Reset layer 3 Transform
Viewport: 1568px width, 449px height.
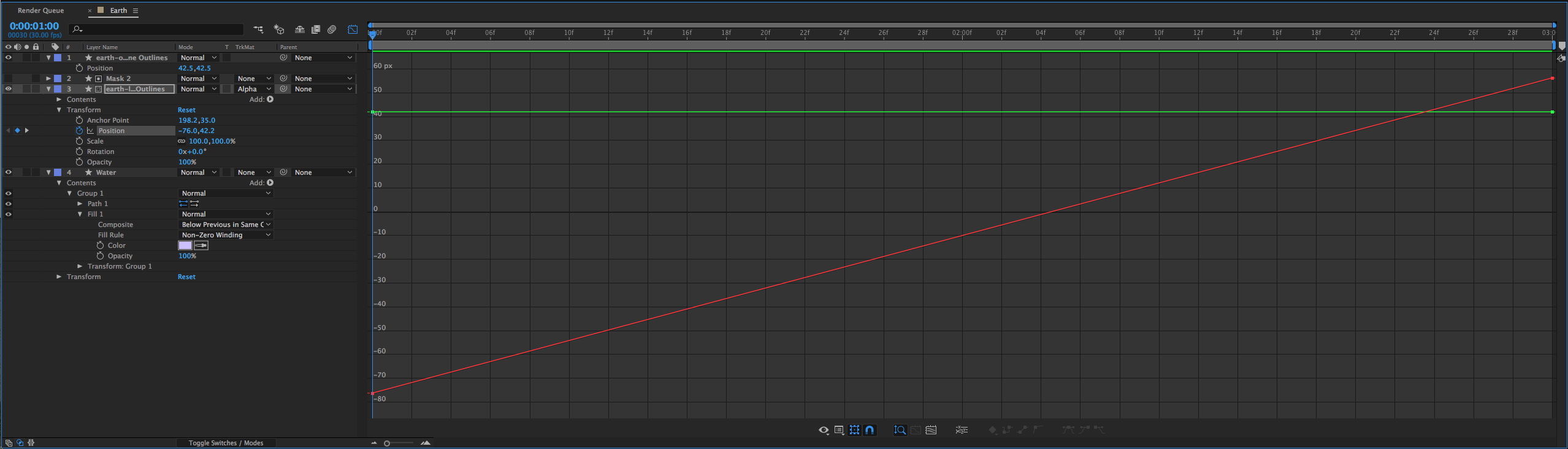click(x=186, y=110)
